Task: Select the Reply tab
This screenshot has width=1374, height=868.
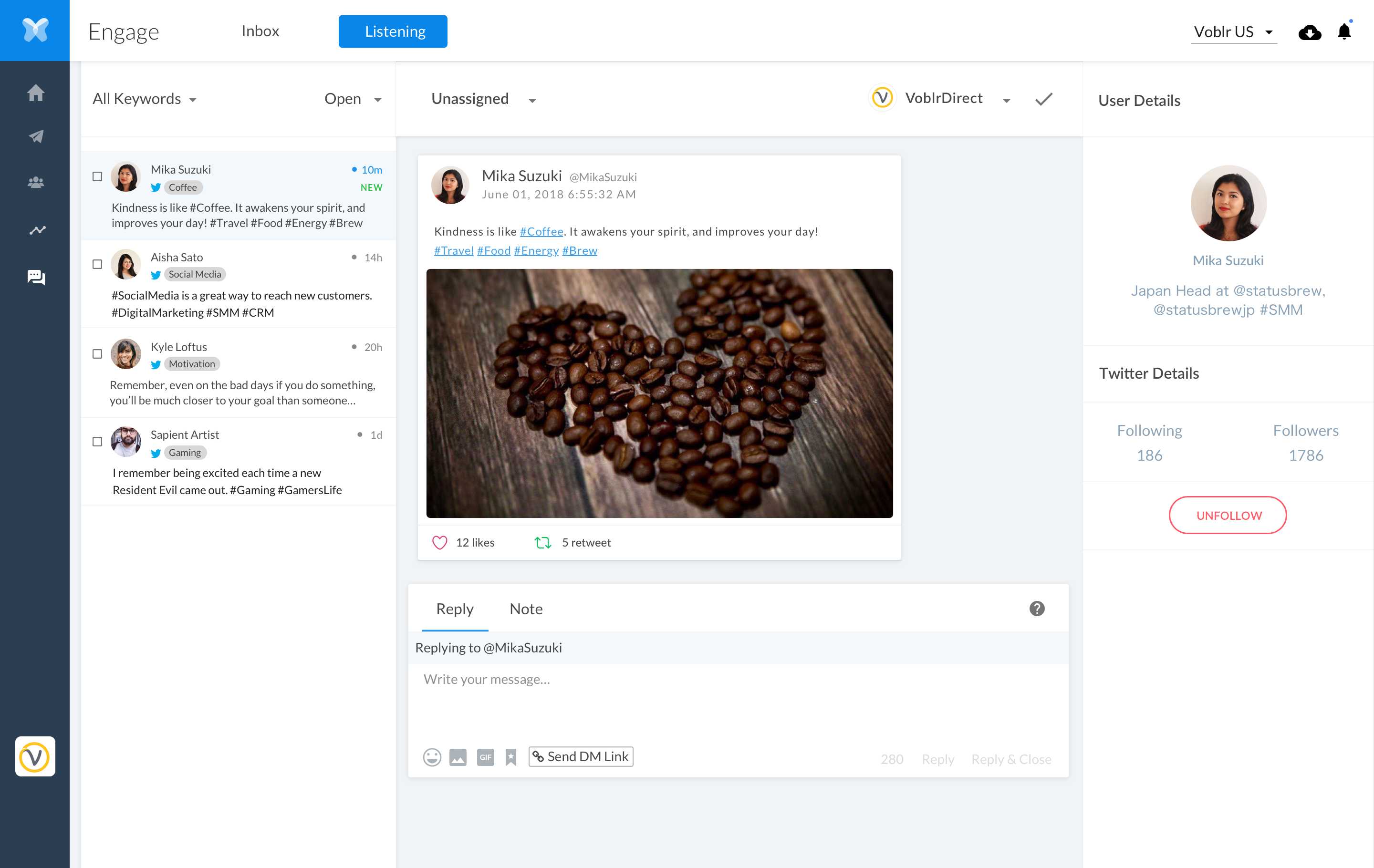Action: pyautogui.click(x=455, y=608)
